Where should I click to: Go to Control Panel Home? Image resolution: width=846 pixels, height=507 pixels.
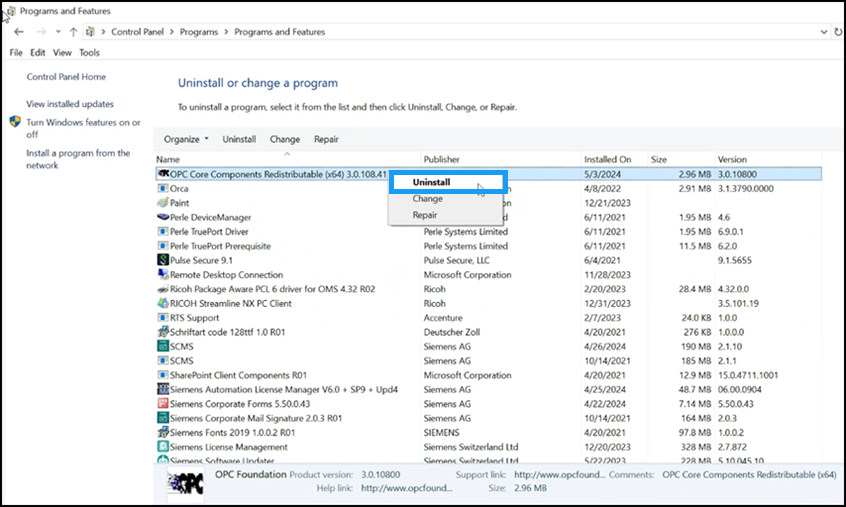[66, 77]
